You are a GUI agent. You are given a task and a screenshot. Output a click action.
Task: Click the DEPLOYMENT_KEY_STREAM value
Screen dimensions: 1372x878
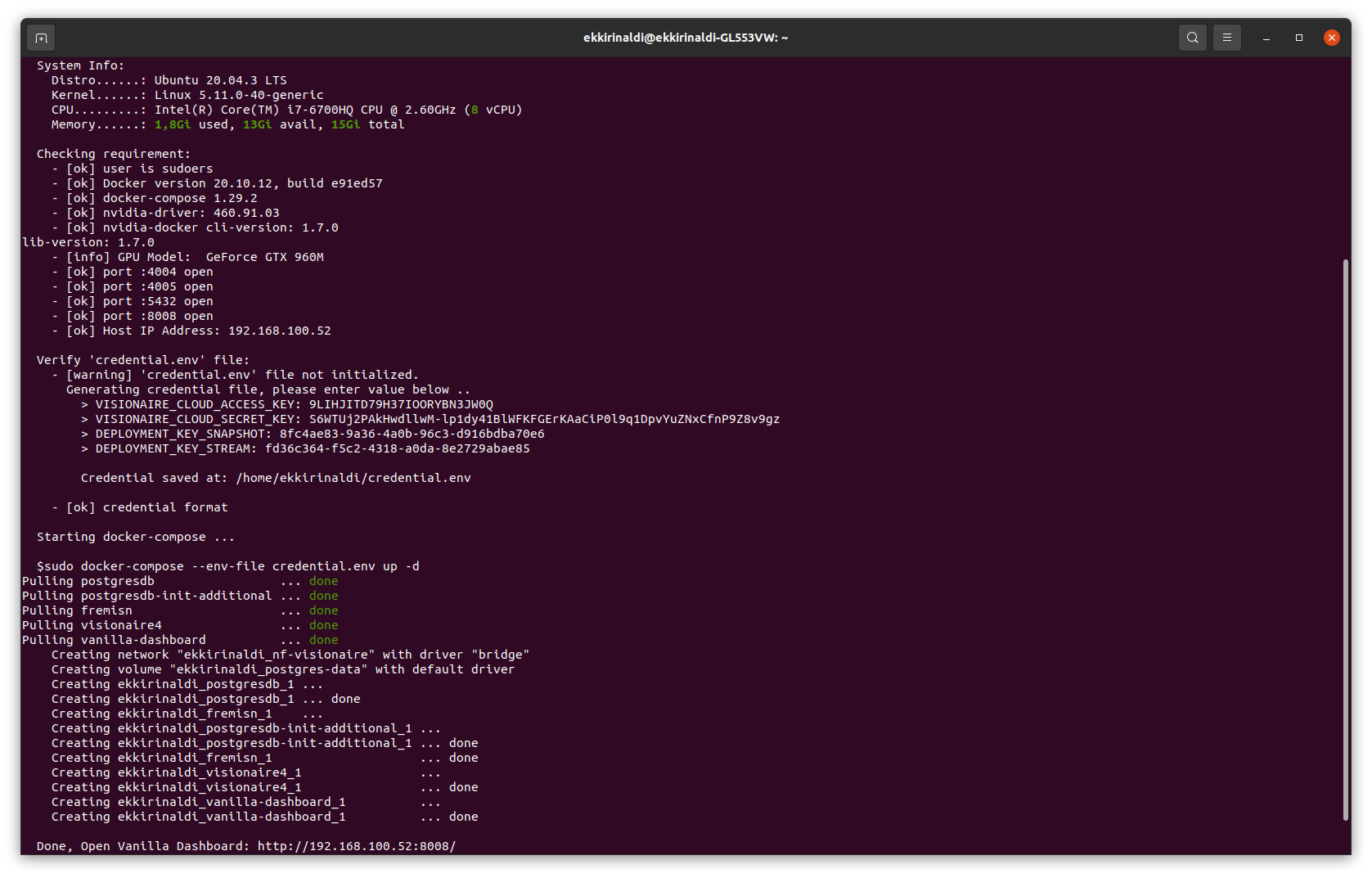397,448
